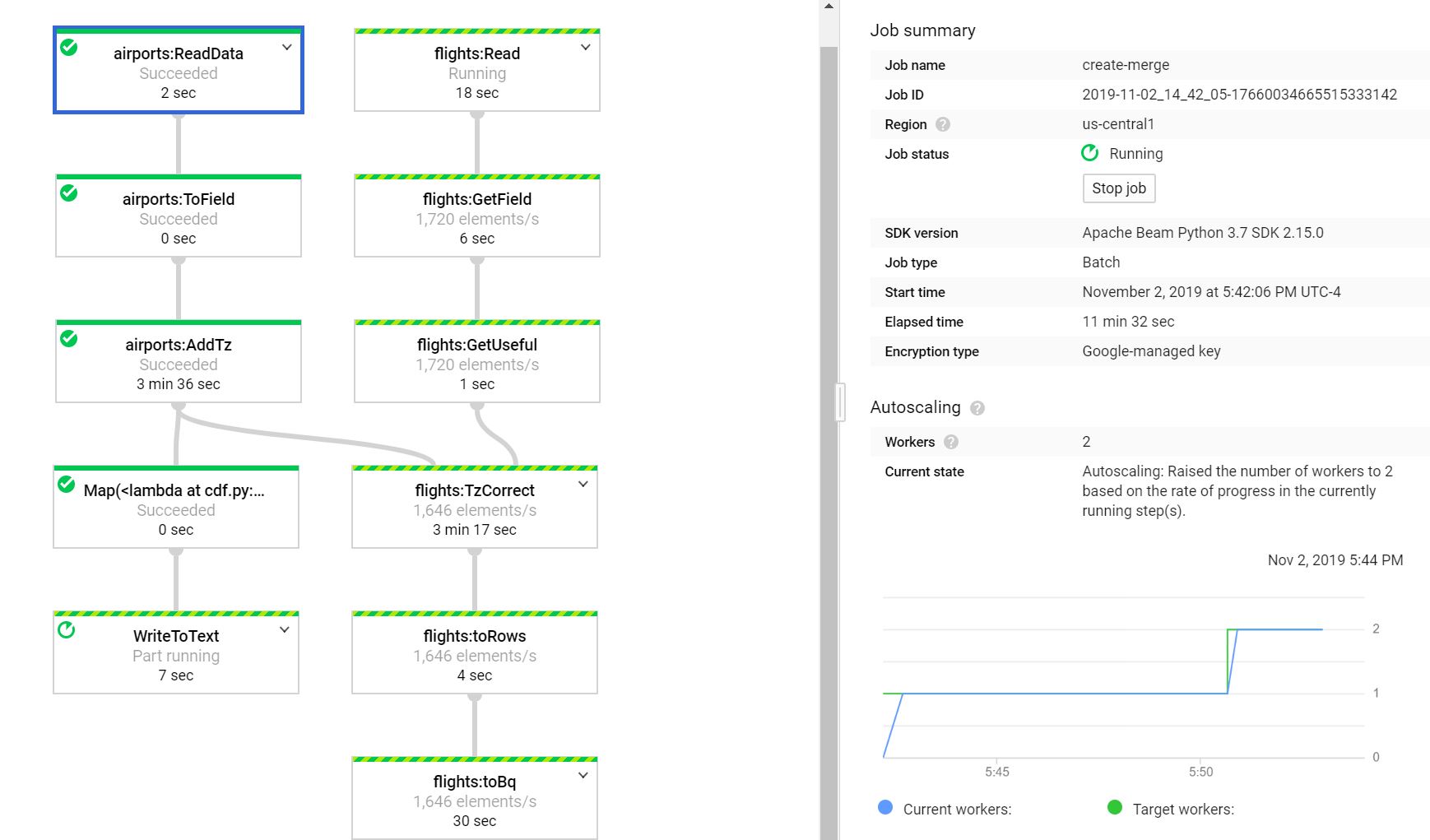This screenshot has height=840, width=1430.
Task: Click the autoscaling current state description text
Action: click(1237, 491)
